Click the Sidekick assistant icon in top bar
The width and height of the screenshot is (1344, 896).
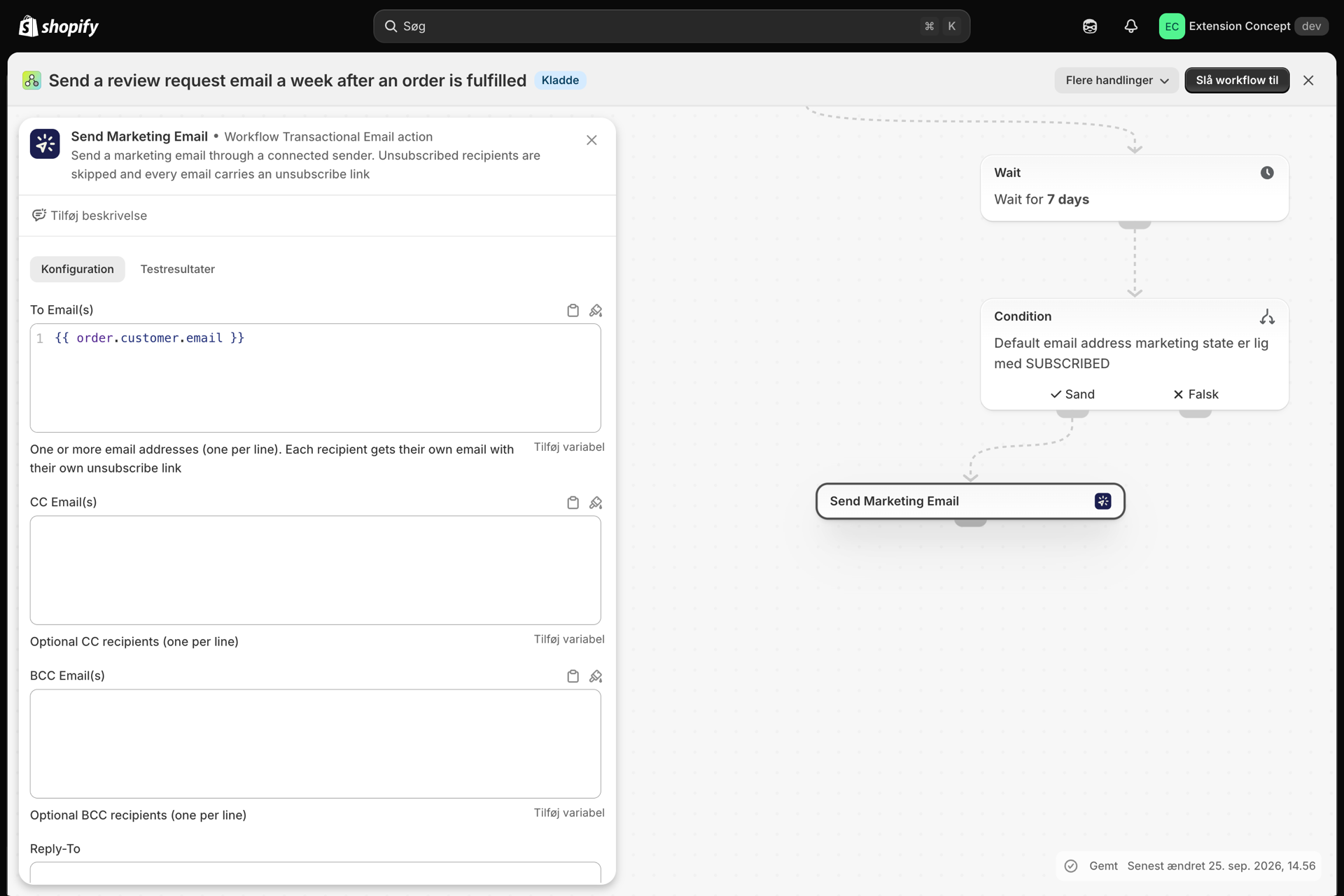click(1090, 27)
